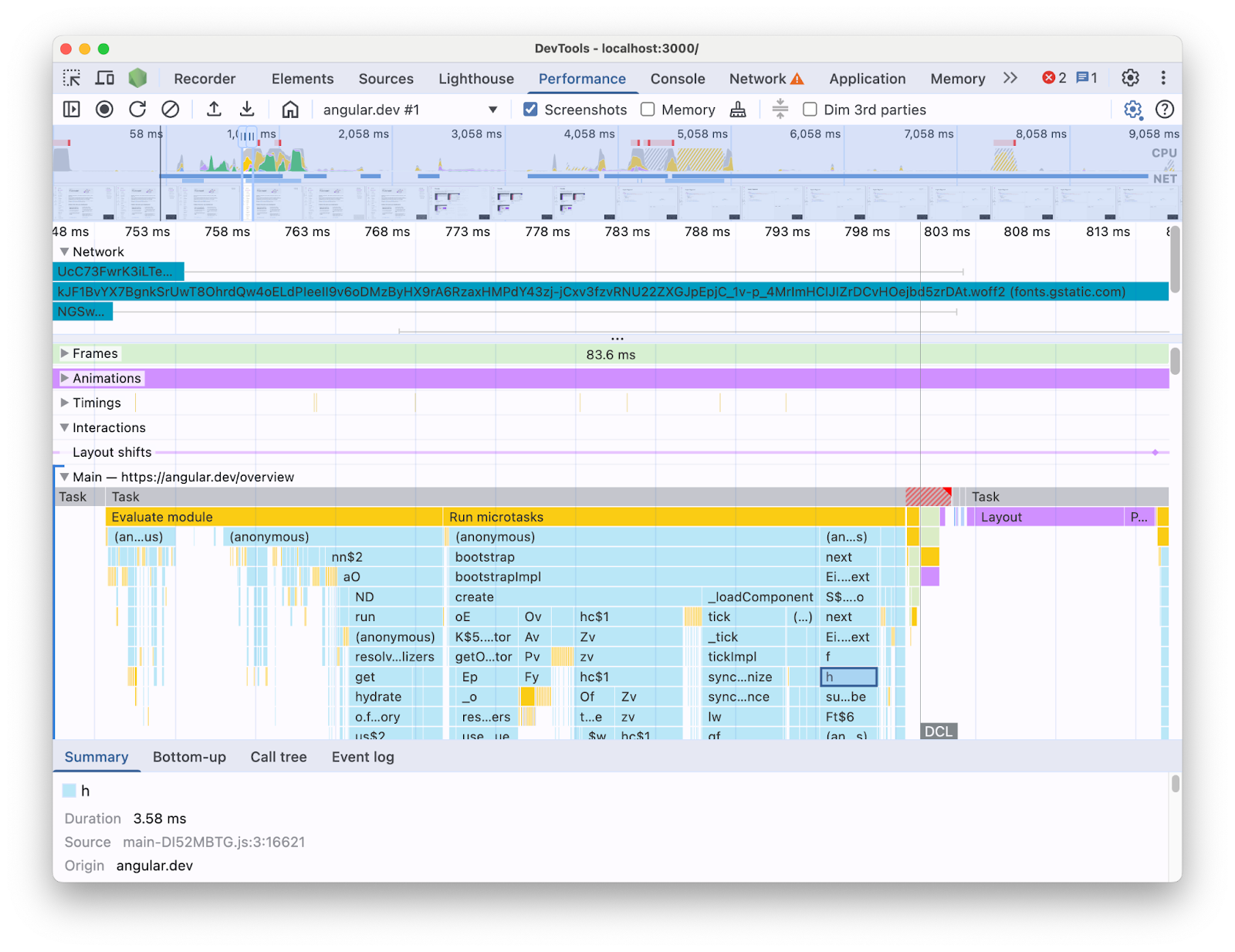Image resolution: width=1235 pixels, height=952 pixels.
Task: Download the current performance profile
Action: 247,110
